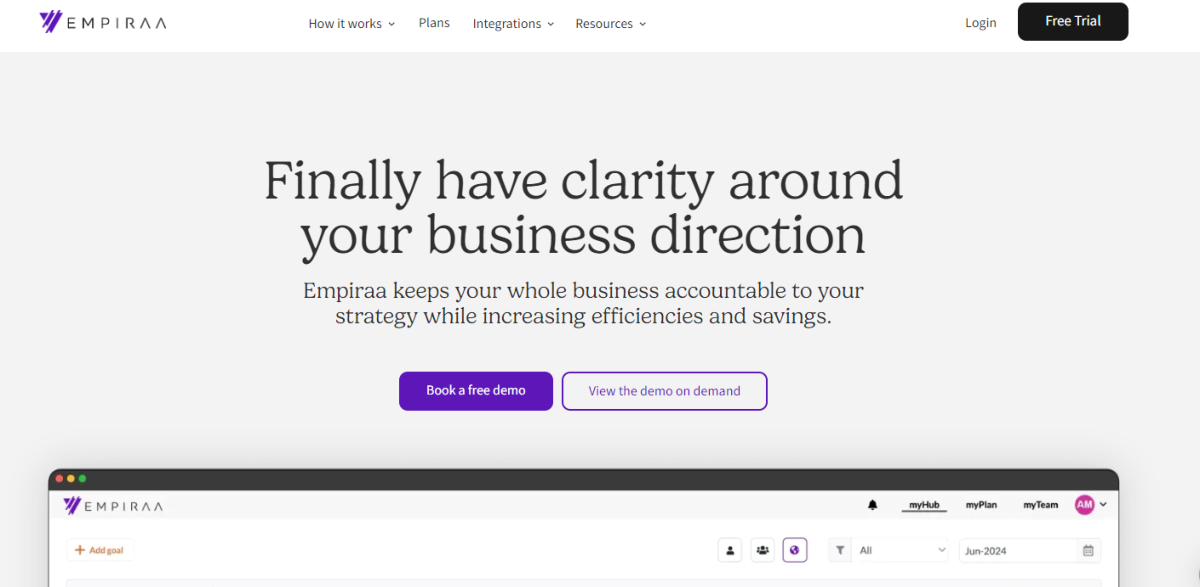Open the All filter dropdown
This screenshot has width=1200, height=587.
[901, 550]
